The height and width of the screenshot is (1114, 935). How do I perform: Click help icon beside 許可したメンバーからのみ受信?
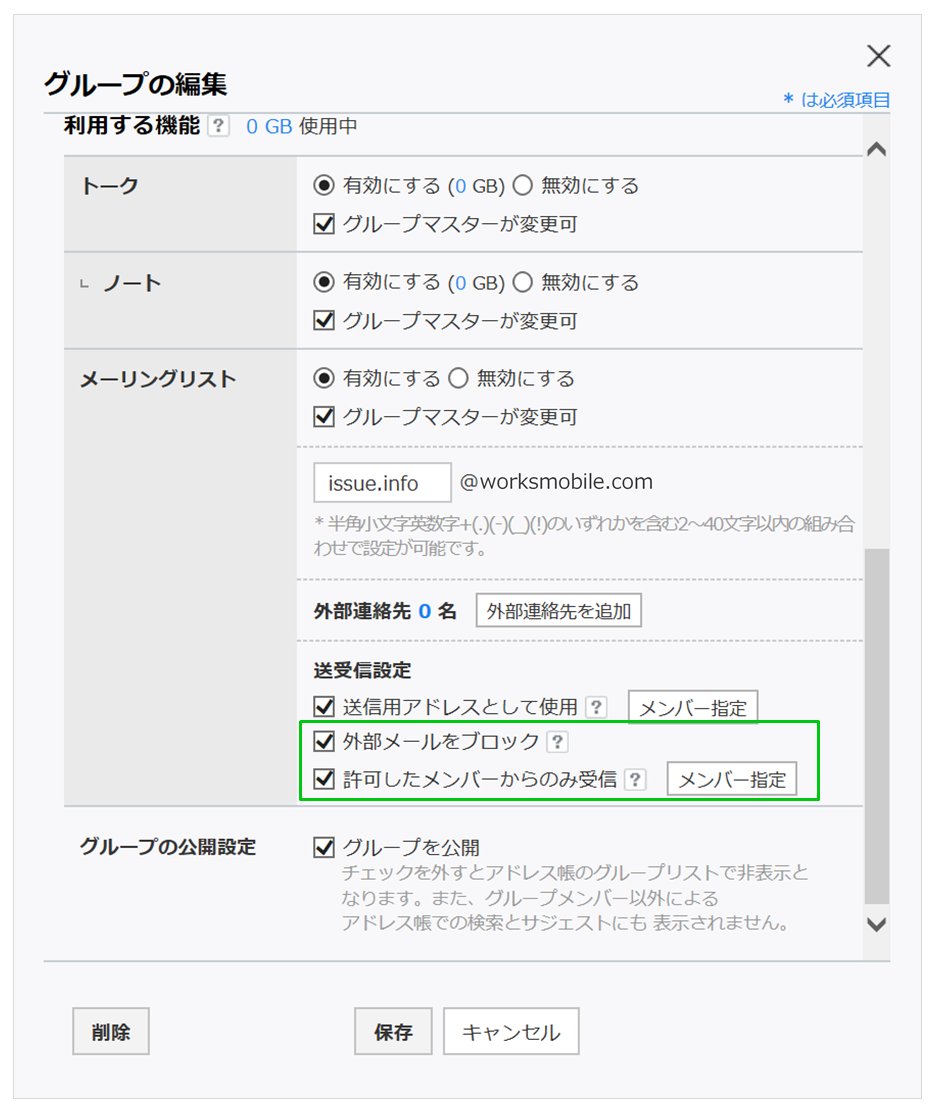(635, 780)
